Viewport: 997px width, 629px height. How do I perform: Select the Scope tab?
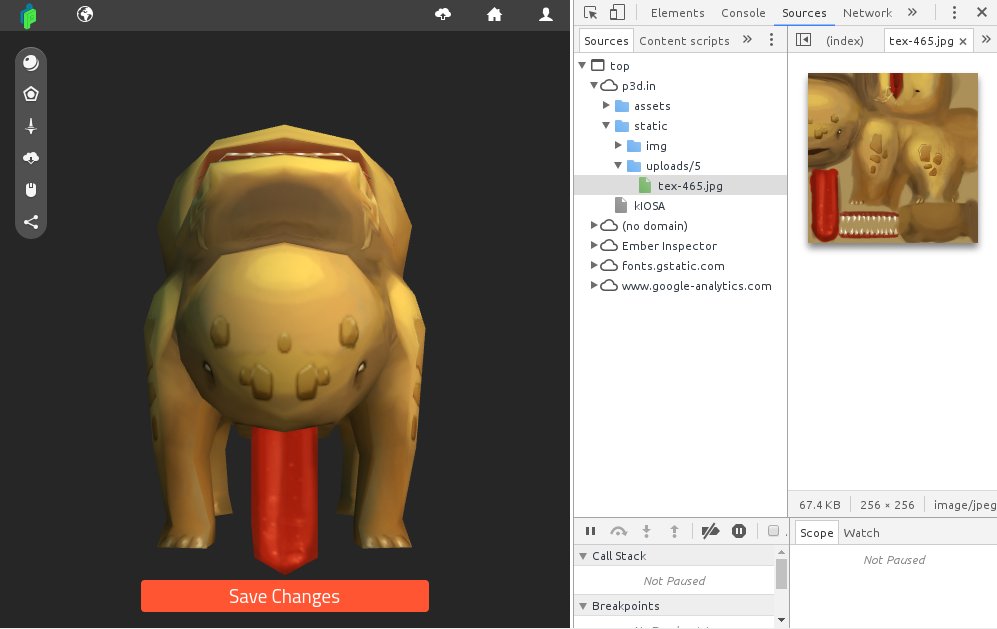[x=816, y=533]
